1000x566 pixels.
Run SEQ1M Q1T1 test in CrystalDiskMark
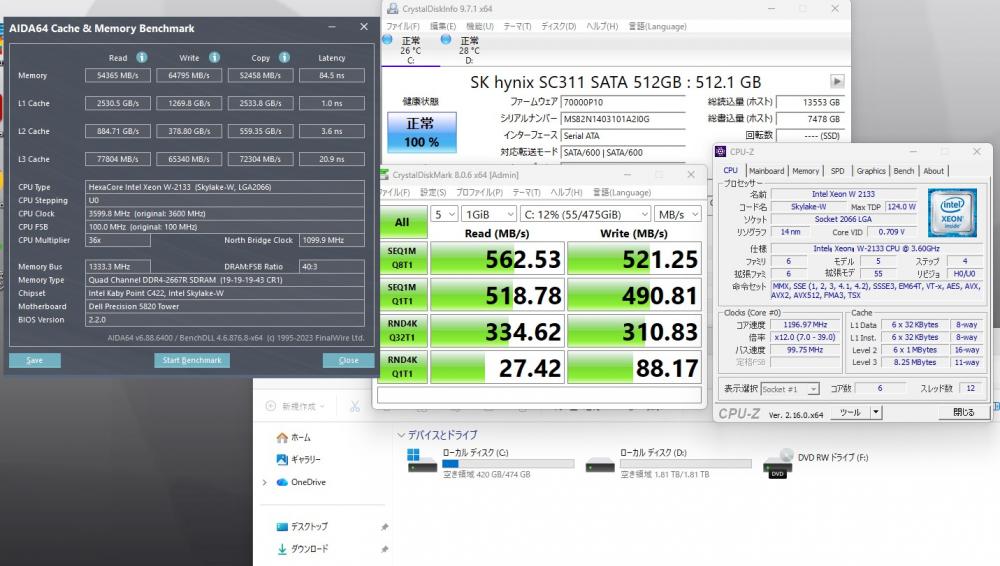click(x=402, y=294)
